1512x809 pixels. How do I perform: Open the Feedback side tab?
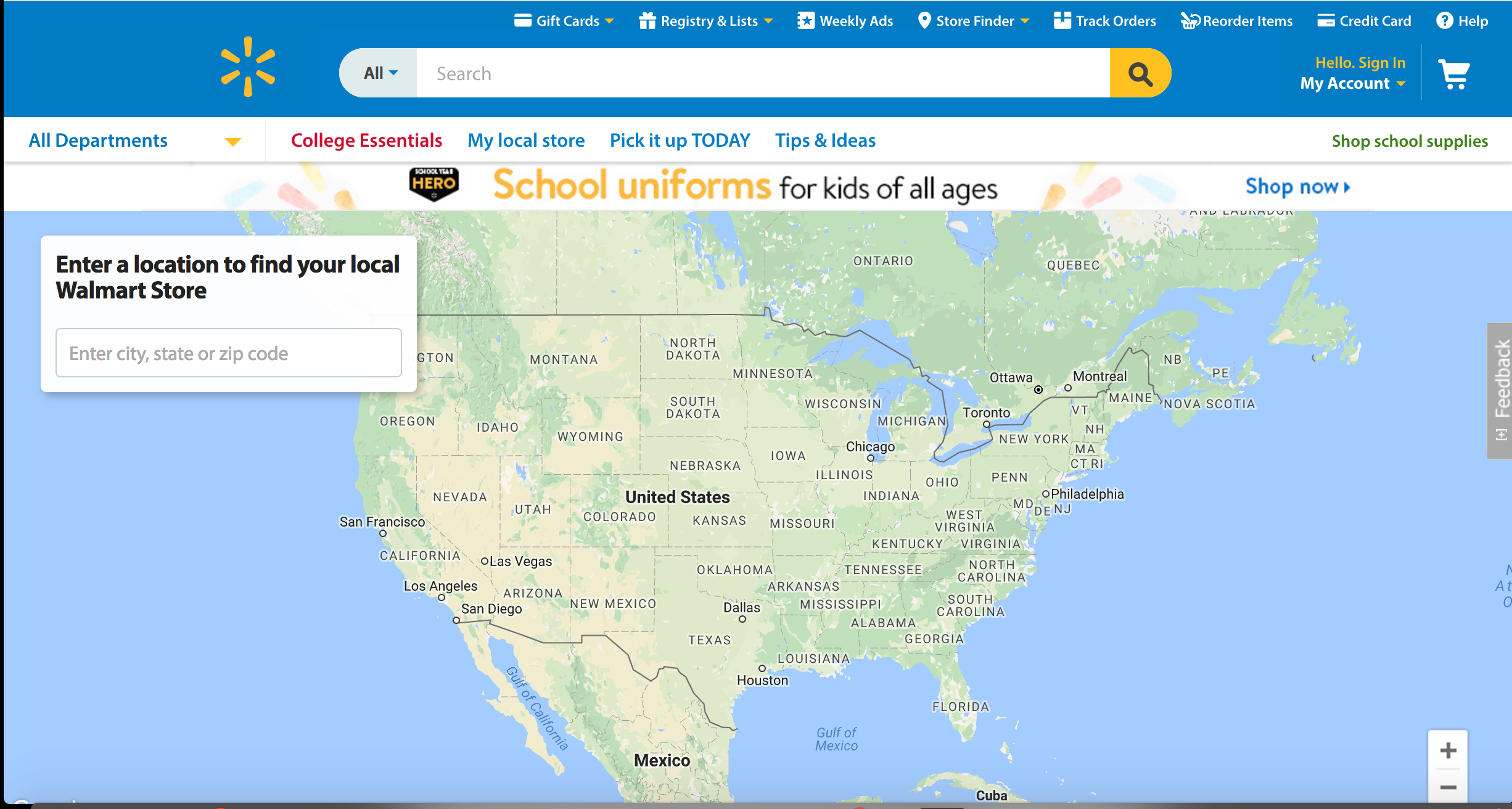click(1500, 390)
